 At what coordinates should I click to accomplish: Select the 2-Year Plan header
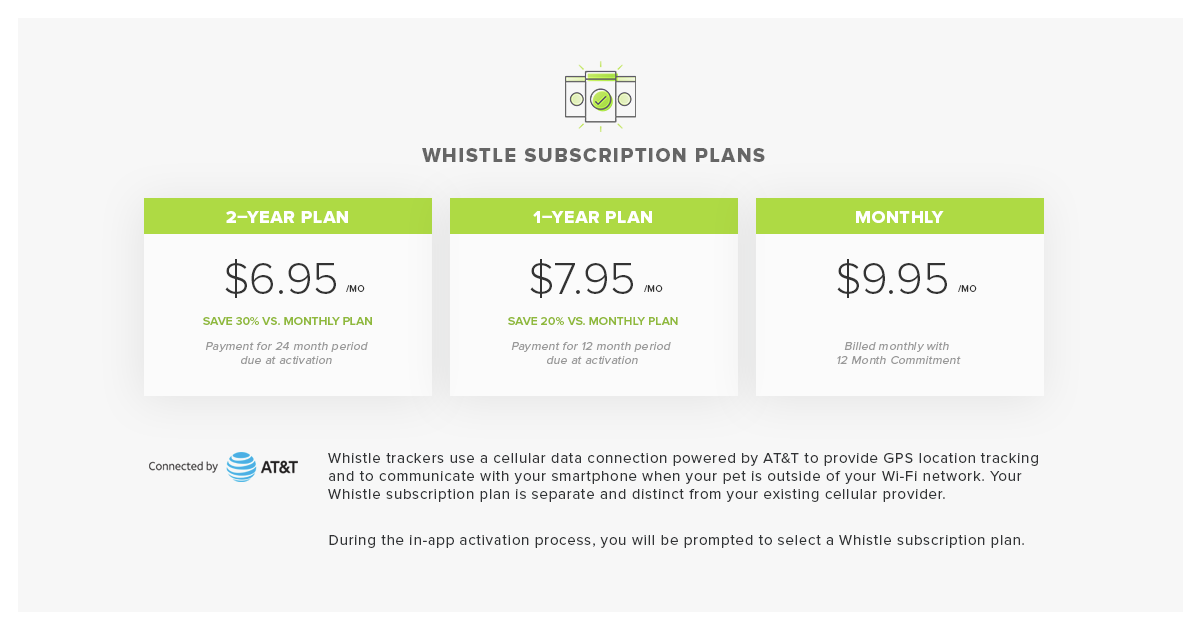(x=287, y=217)
